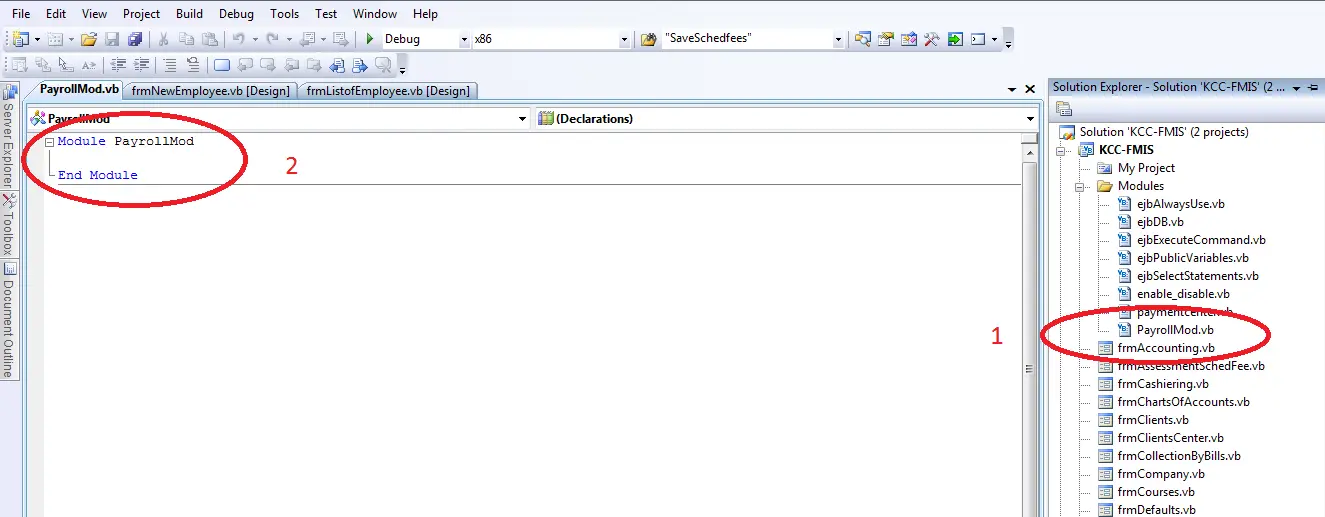Click the Command Window toolbar icon
Image resolution: width=1325 pixels, height=517 pixels.
coord(977,39)
